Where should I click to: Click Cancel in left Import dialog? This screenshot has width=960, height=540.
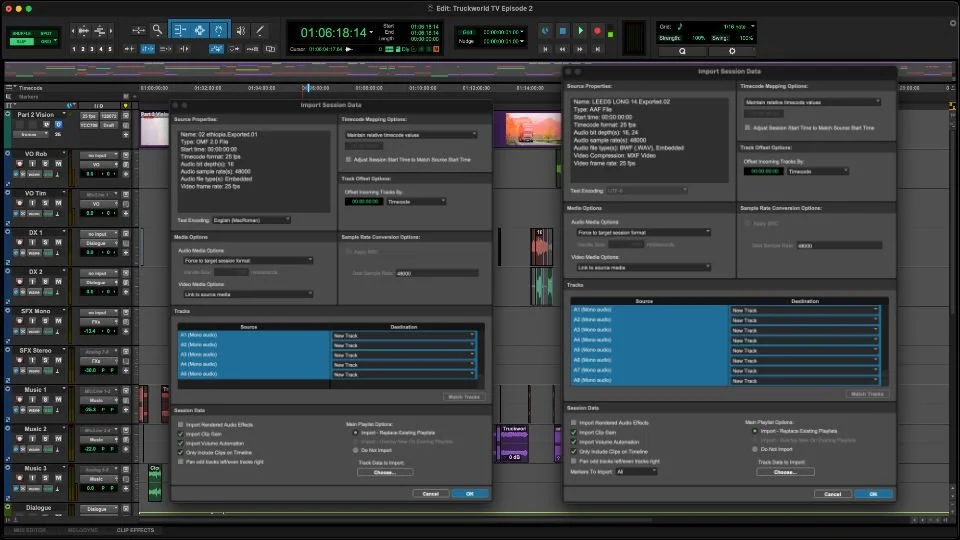[x=430, y=493]
